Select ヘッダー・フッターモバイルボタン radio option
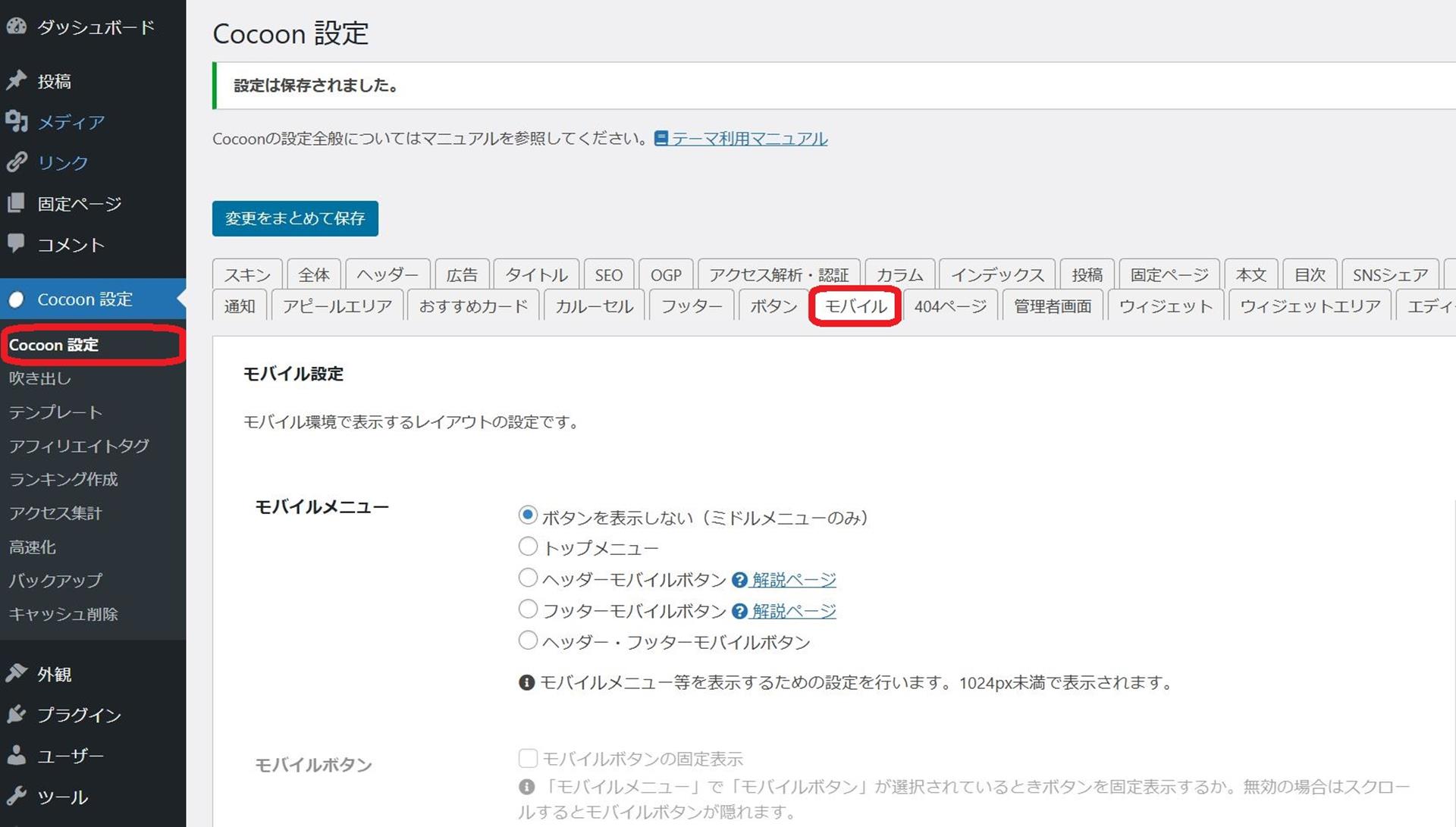This screenshot has height=827, width=1456. click(528, 641)
